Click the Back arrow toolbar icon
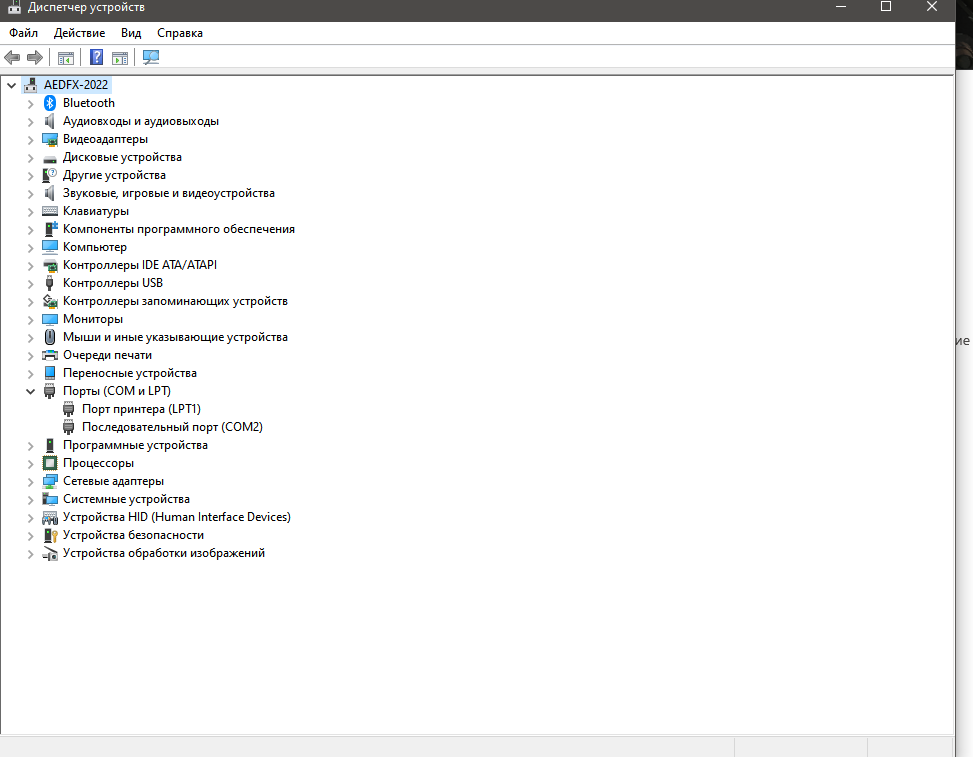The height and width of the screenshot is (757, 973). pos(12,58)
